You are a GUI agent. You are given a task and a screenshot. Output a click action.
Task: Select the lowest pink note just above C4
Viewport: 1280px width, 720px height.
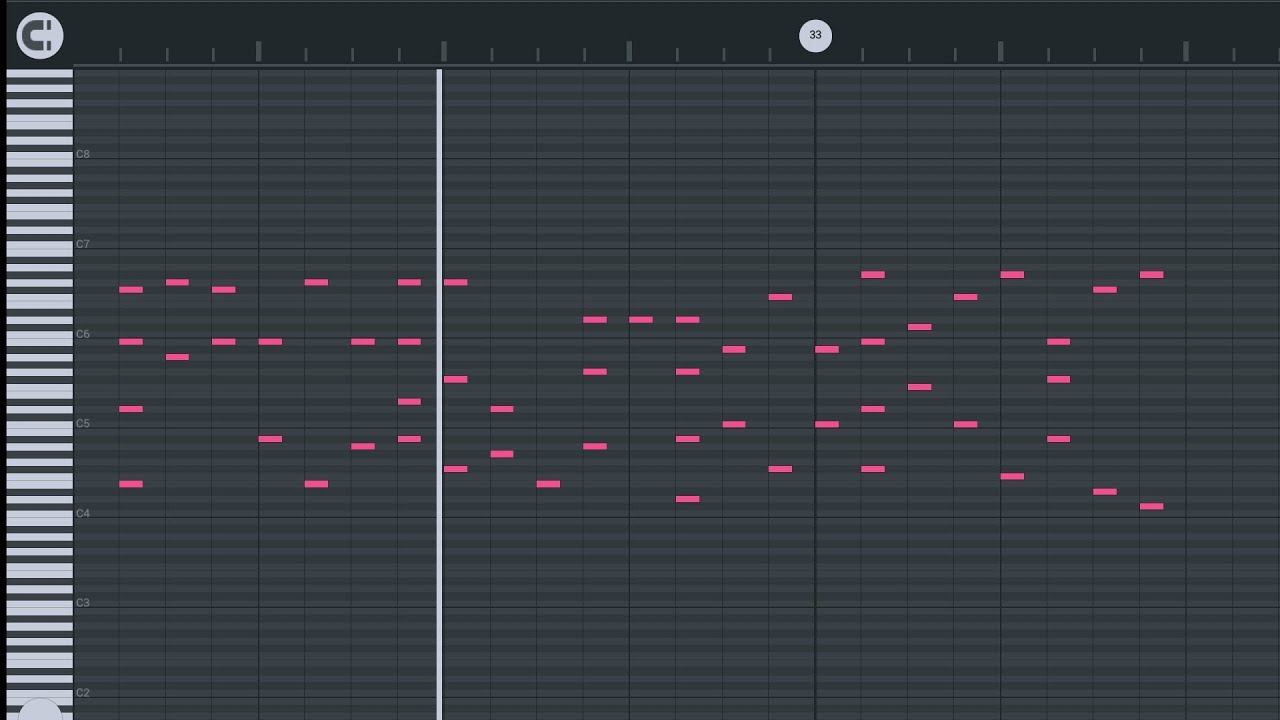tap(1152, 506)
